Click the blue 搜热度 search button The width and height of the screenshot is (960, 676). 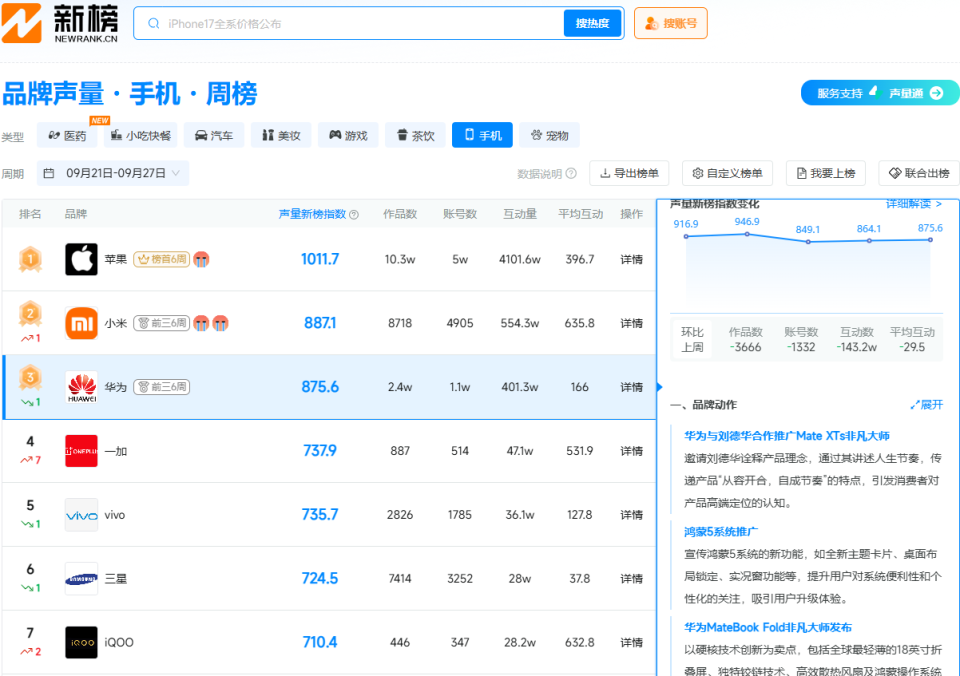[x=592, y=22]
